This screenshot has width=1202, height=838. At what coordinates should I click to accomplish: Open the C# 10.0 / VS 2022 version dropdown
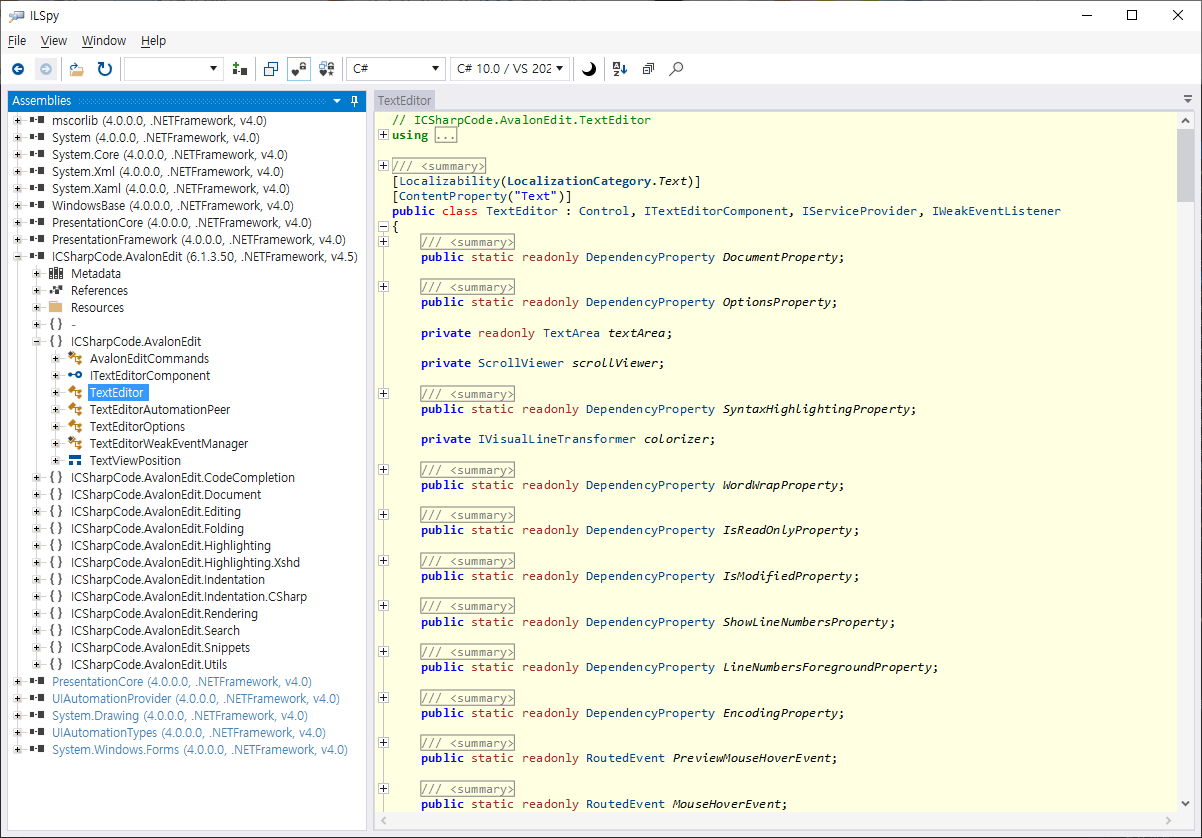click(510, 69)
